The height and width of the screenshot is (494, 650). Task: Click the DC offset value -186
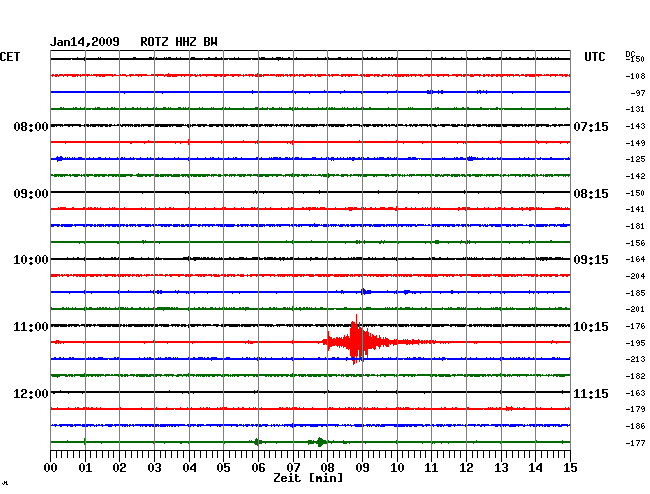point(635,426)
